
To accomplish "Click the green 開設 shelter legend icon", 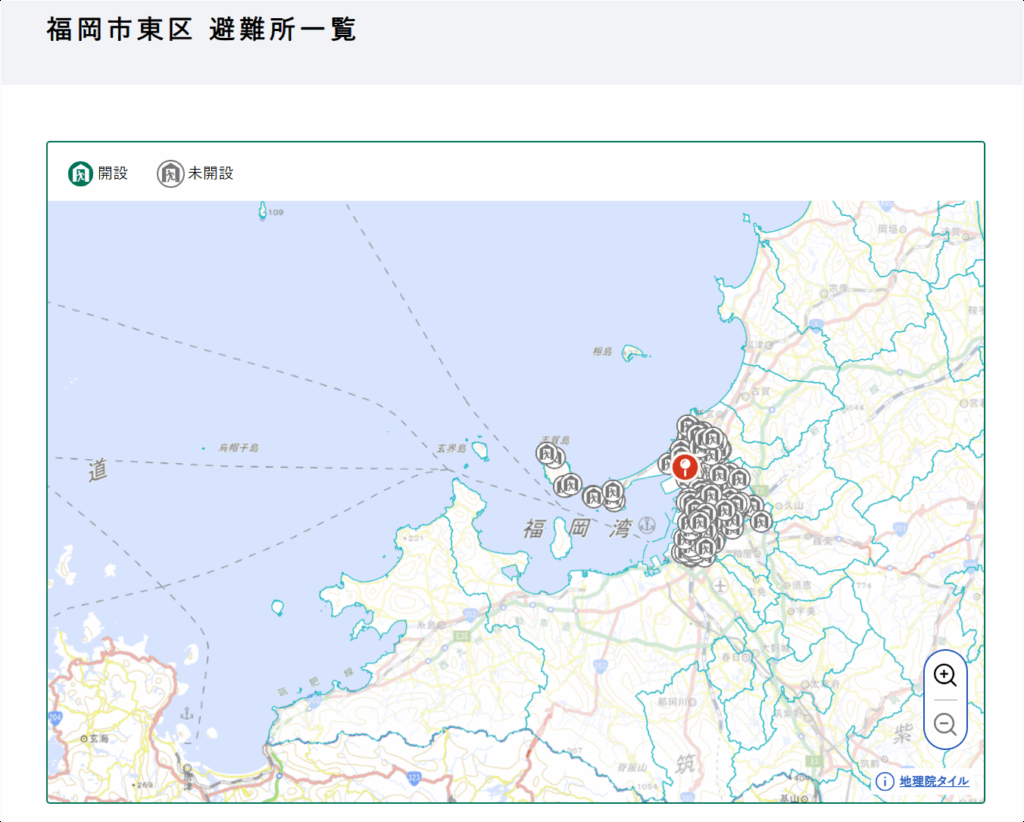I will click(80, 173).
